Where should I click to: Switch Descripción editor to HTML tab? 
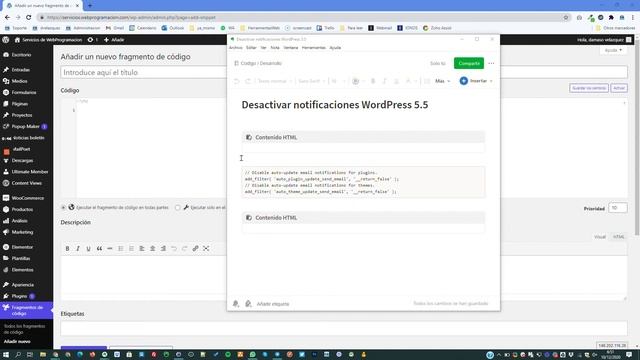point(619,237)
